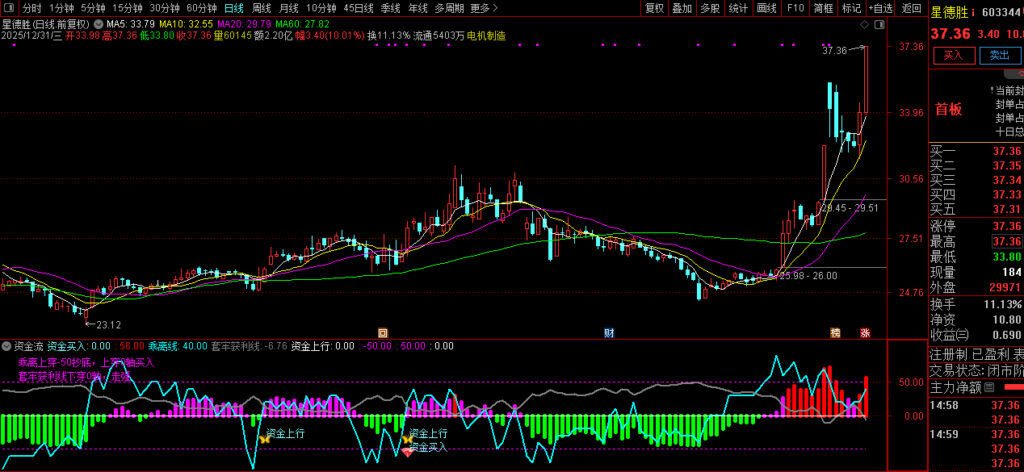Open the 多周期 period option
1024x472 pixels.
448,8
